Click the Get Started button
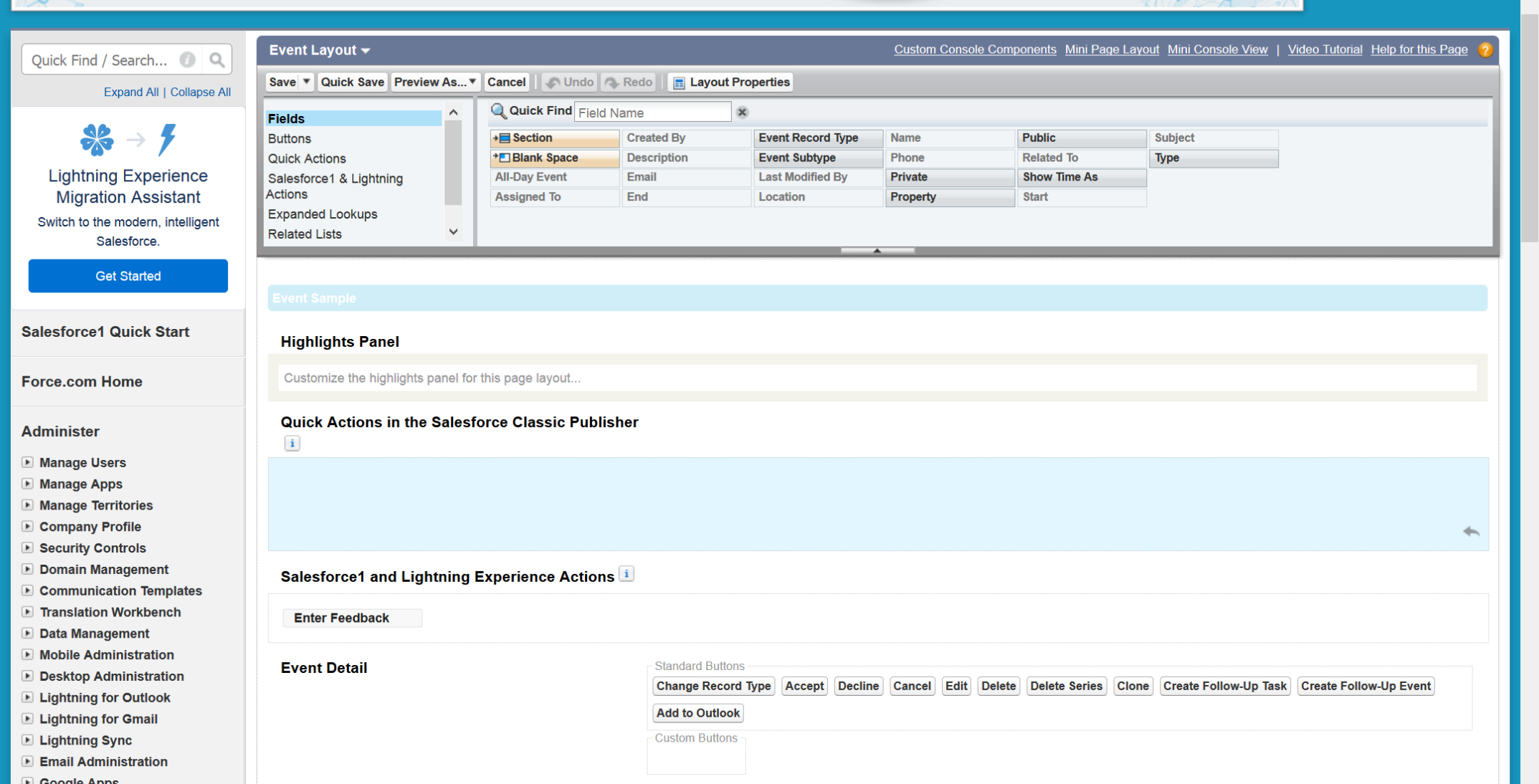Viewport: 1539px width, 784px height. tap(128, 276)
